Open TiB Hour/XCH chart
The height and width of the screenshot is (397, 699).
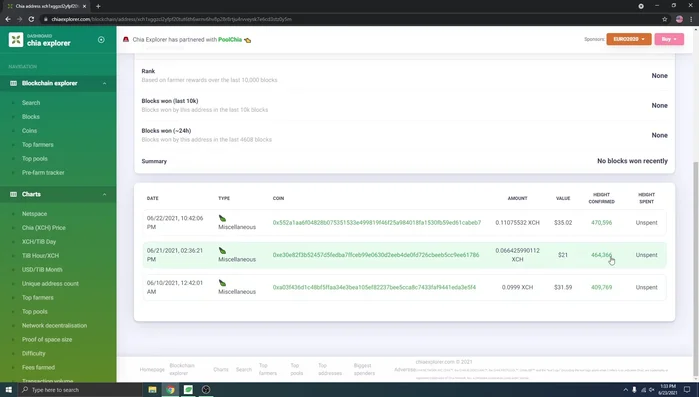(40, 256)
